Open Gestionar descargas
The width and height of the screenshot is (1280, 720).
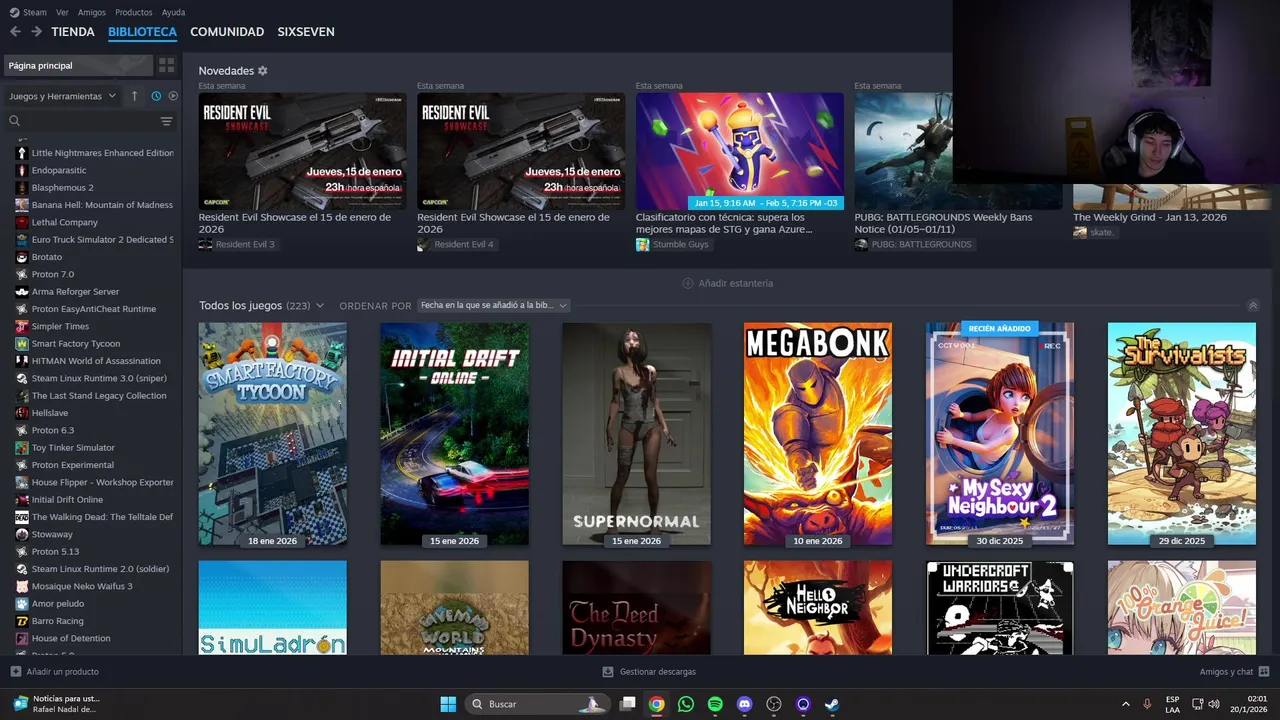point(649,672)
